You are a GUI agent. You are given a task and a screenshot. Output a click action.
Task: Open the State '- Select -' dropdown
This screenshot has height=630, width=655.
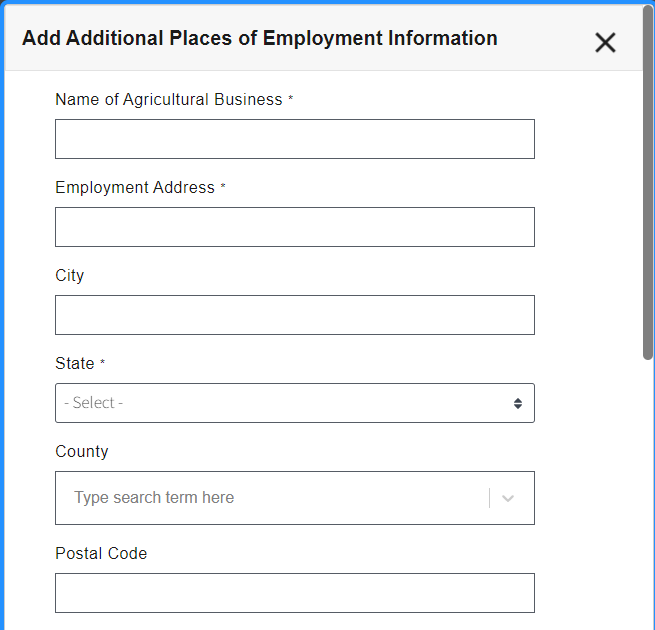pyautogui.click(x=280, y=403)
